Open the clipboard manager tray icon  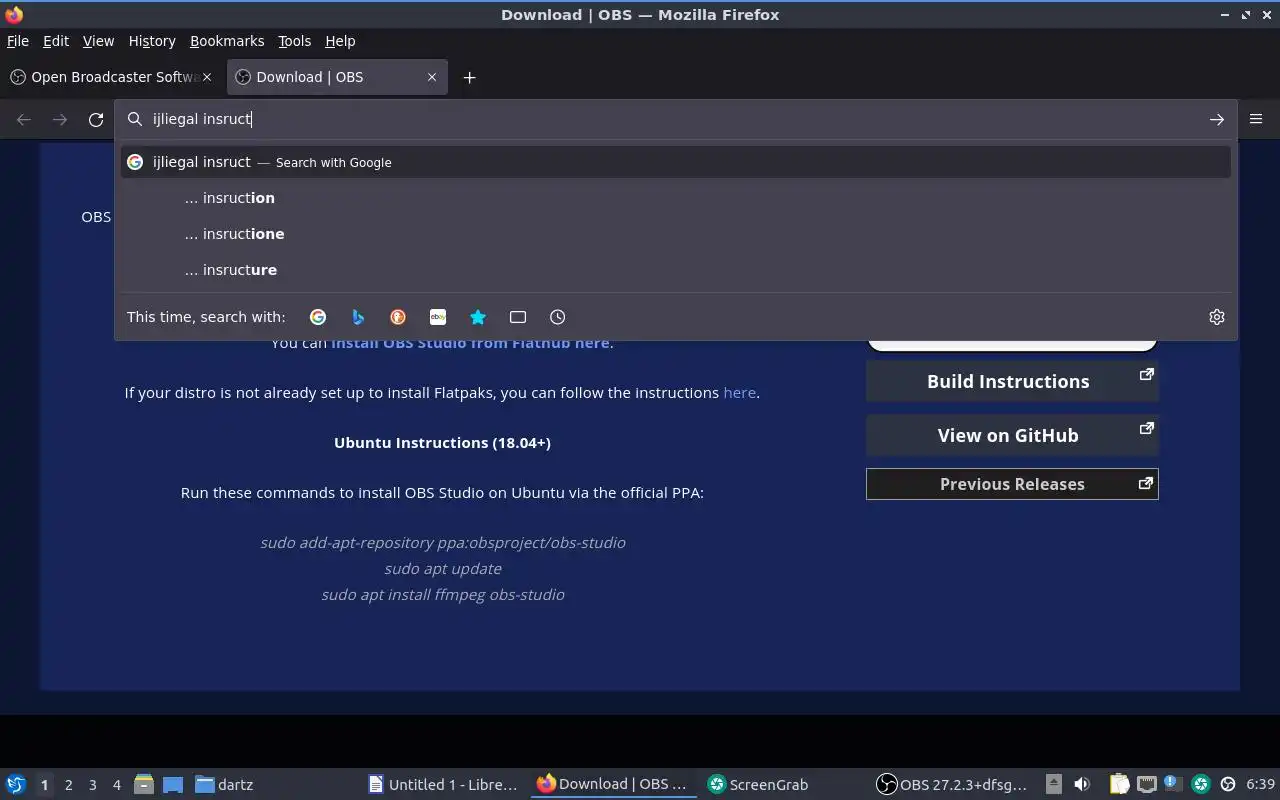point(1119,784)
